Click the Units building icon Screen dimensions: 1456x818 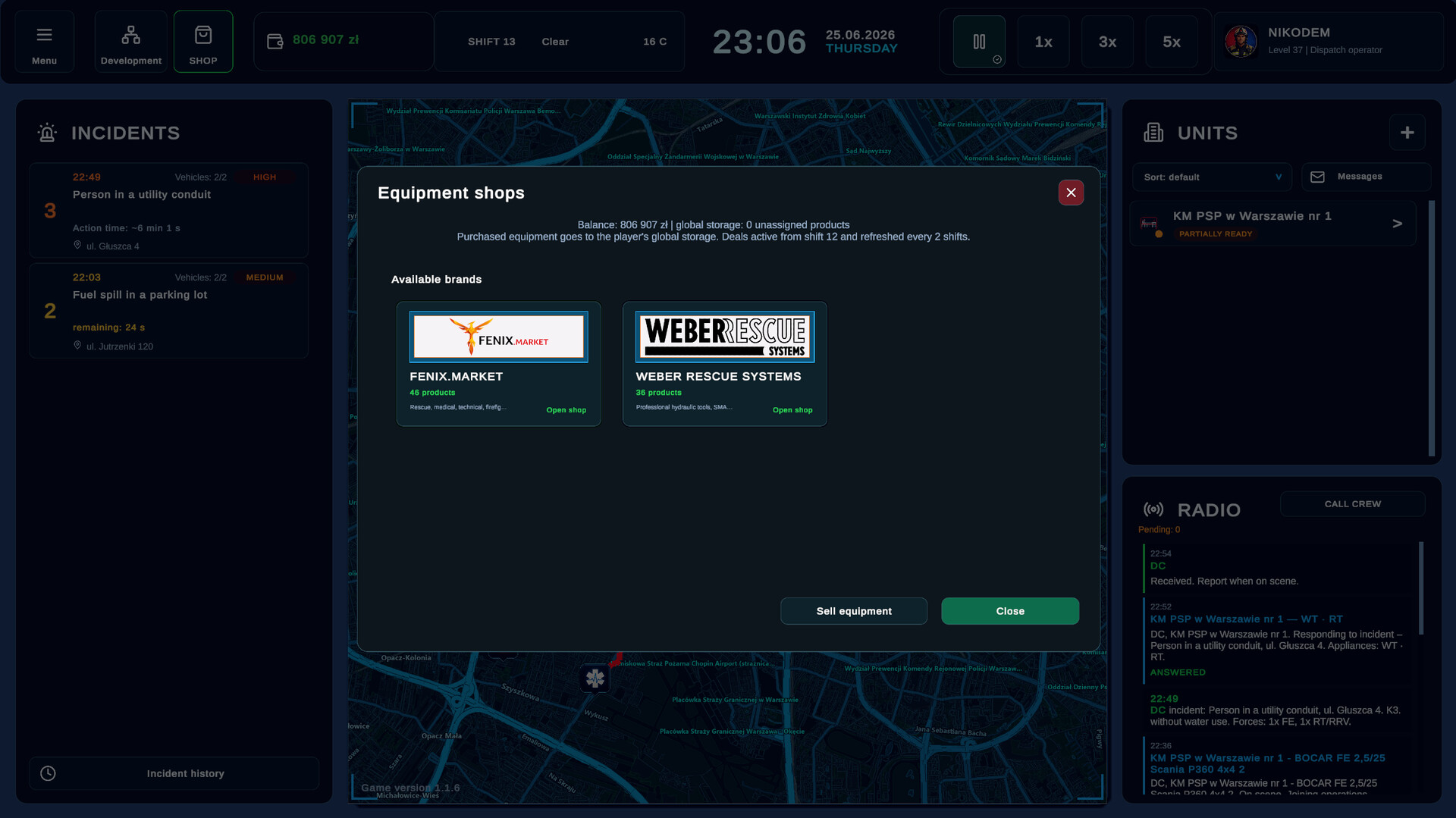click(1153, 133)
